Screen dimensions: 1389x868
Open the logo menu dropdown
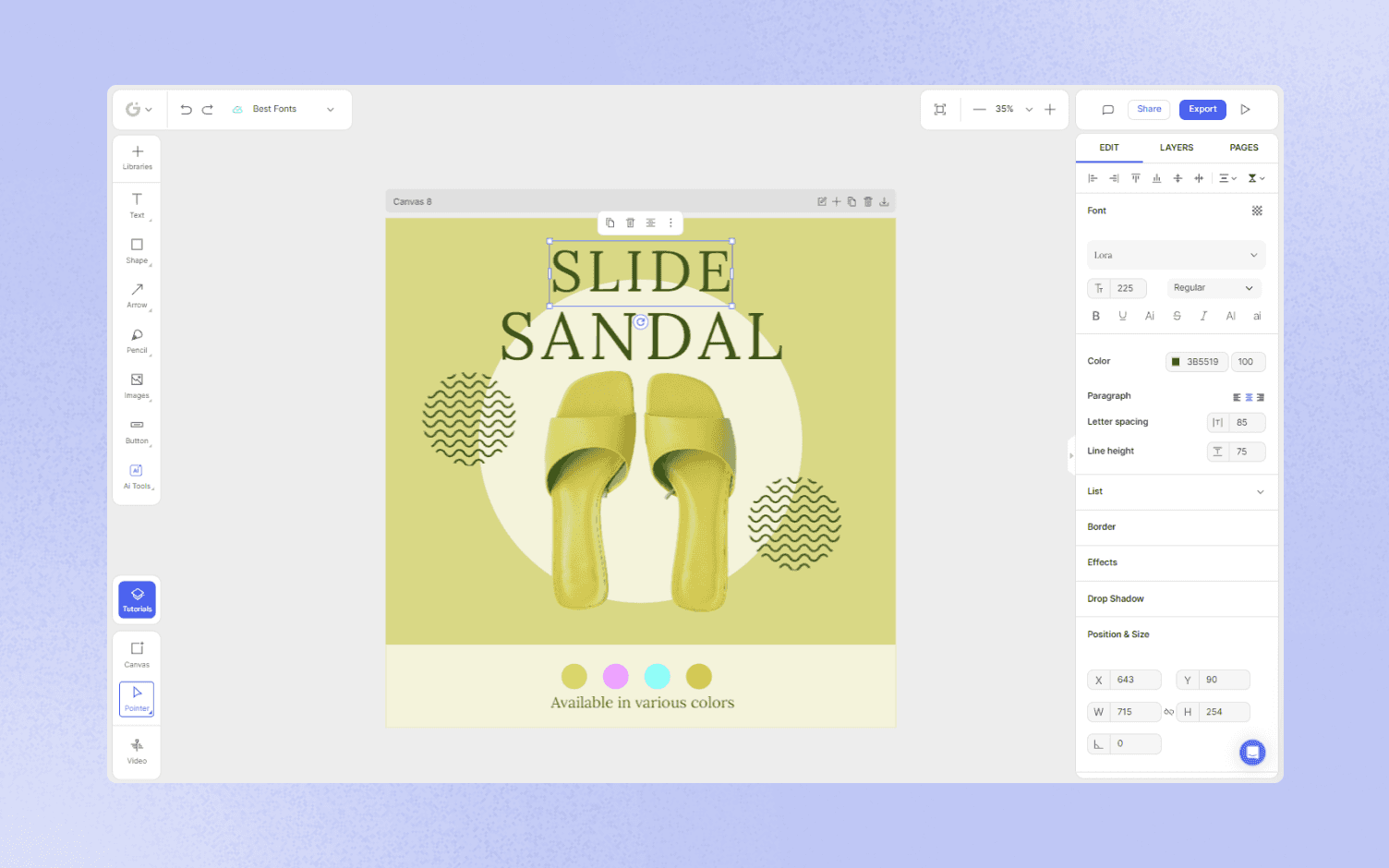(139, 109)
